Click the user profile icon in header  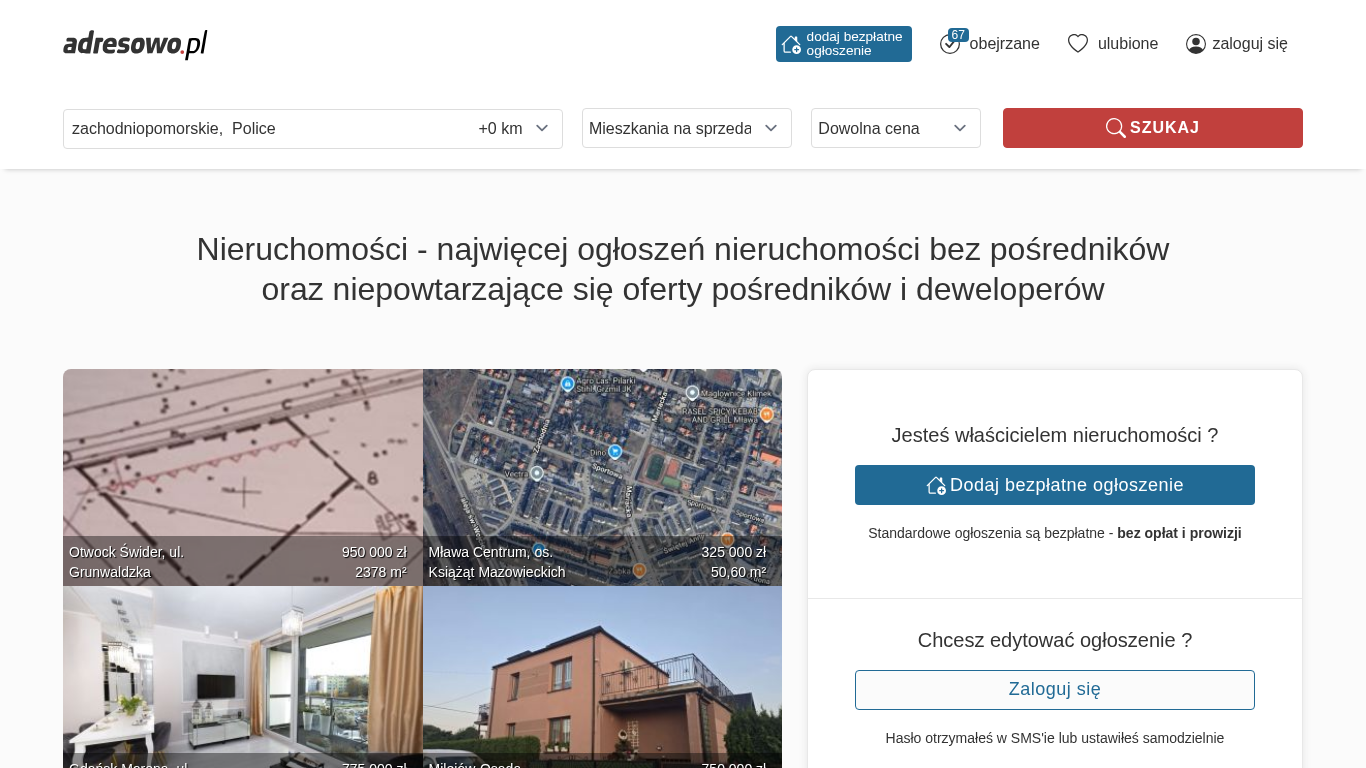pyautogui.click(x=1196, y=44)
